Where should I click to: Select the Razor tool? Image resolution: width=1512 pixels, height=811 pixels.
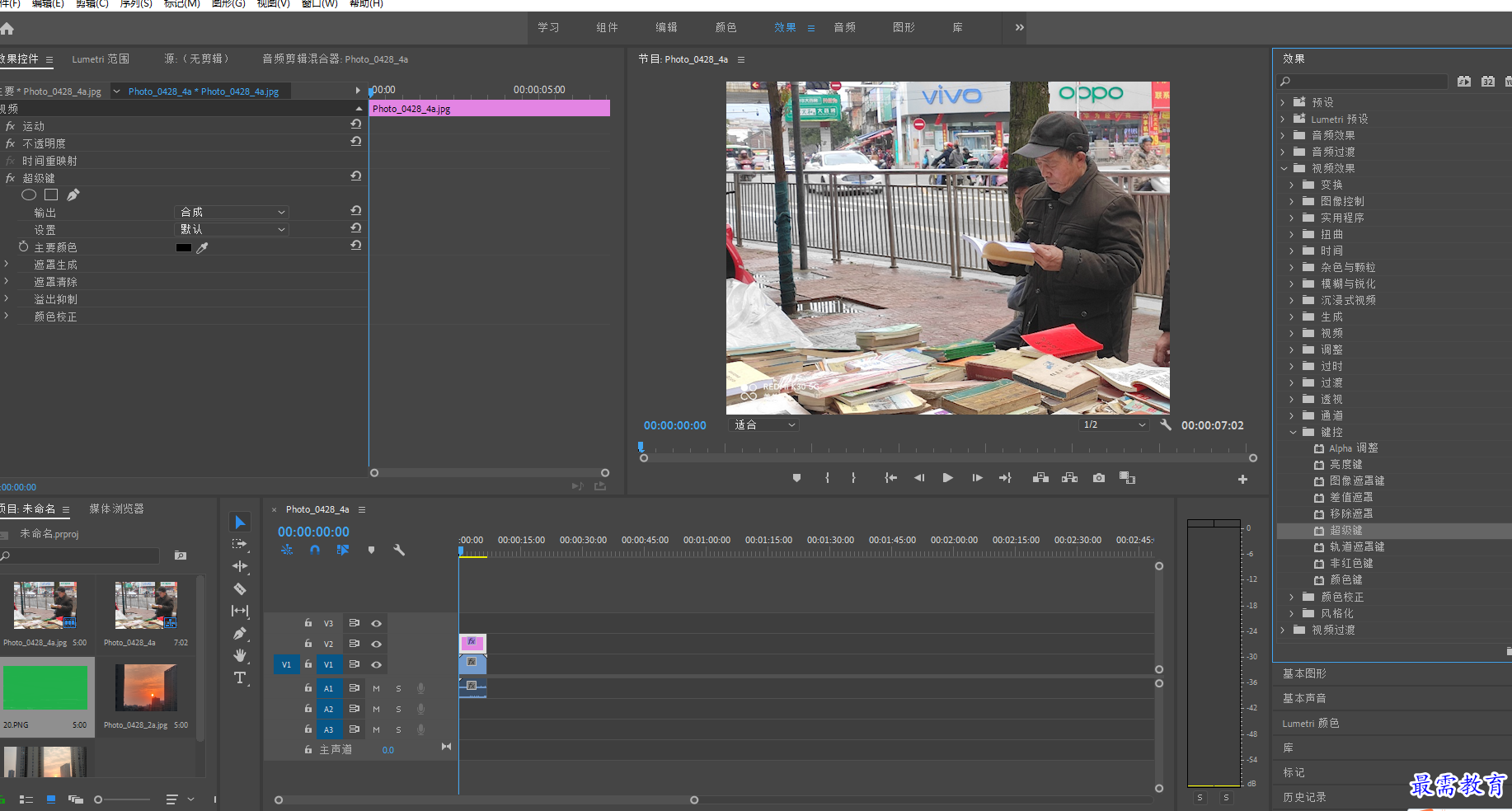click(x=240, y=588)
